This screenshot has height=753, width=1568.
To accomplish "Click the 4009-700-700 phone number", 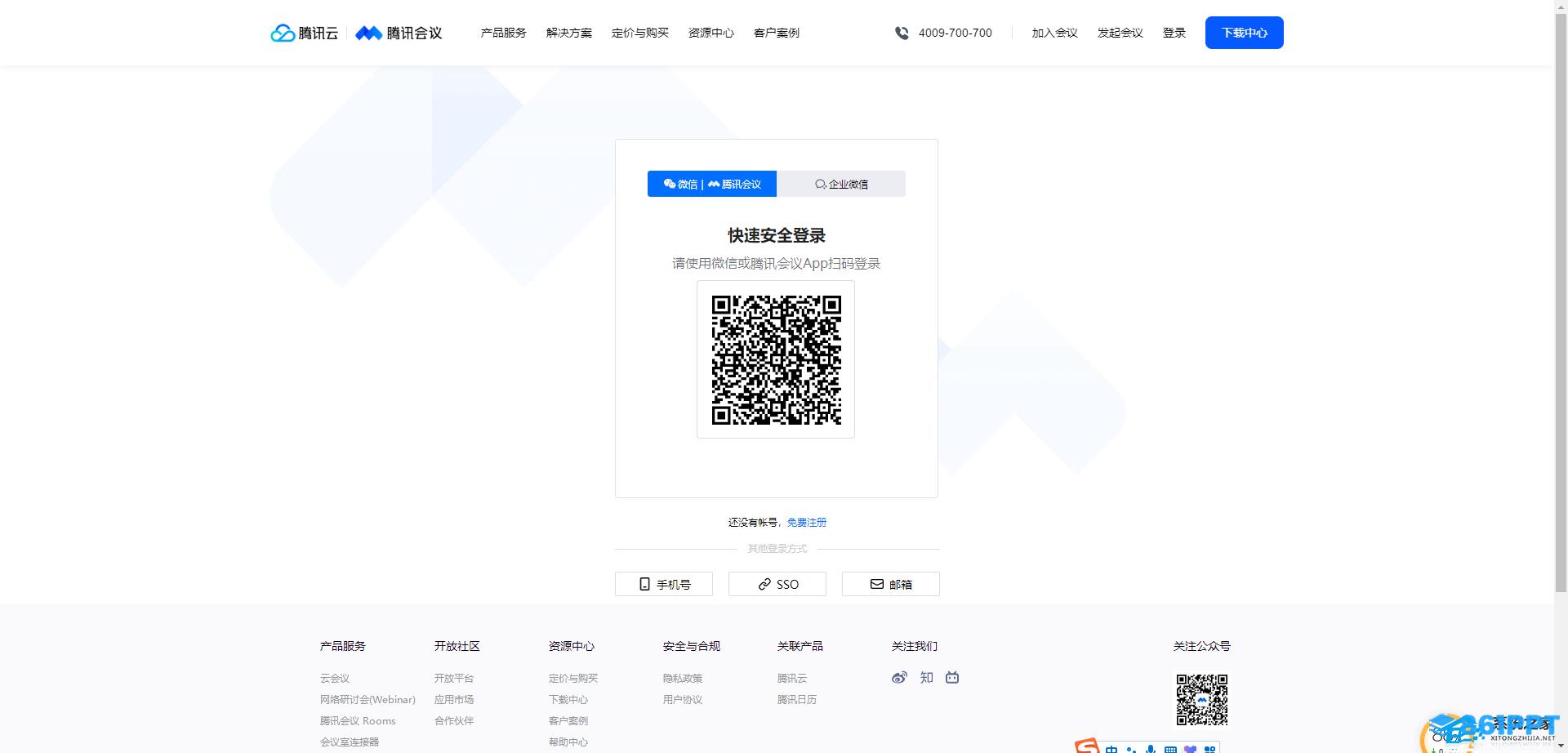I will coord(955,33).
